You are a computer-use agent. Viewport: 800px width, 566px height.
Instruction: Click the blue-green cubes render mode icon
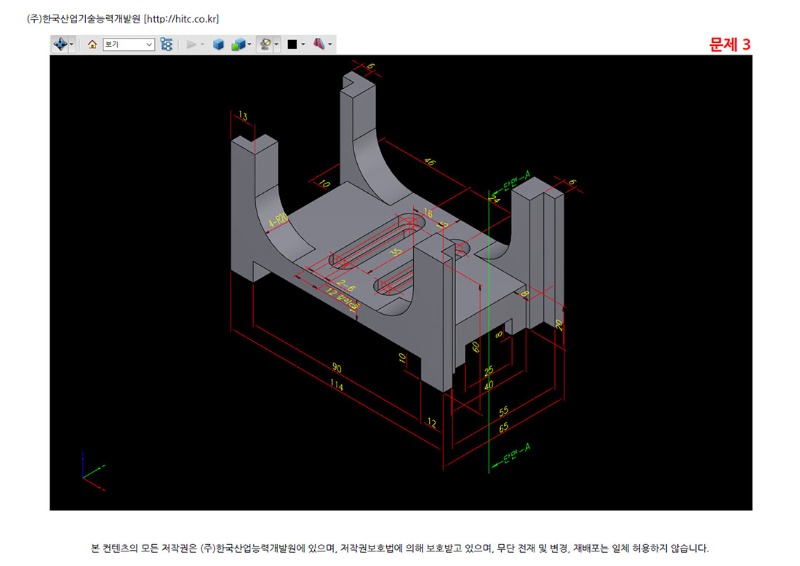(x=238, y=44)
